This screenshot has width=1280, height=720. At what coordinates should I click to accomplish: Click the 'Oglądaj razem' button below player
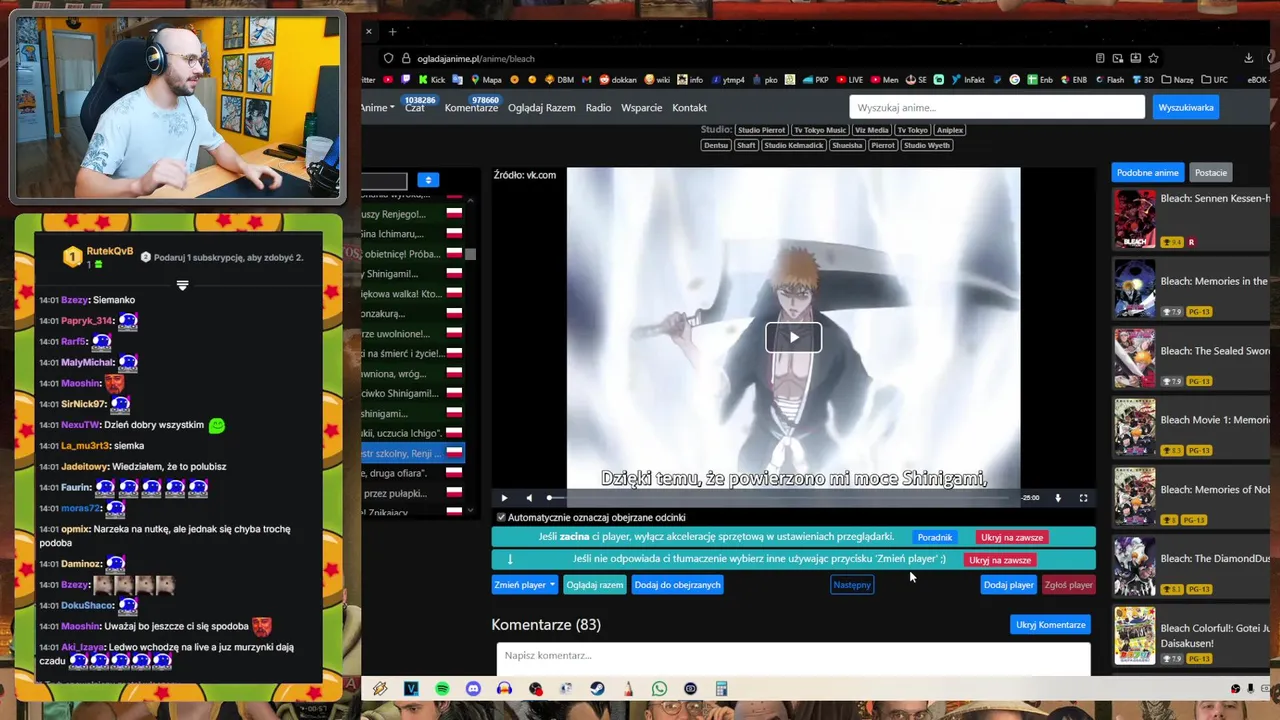[x=595, y=585]
